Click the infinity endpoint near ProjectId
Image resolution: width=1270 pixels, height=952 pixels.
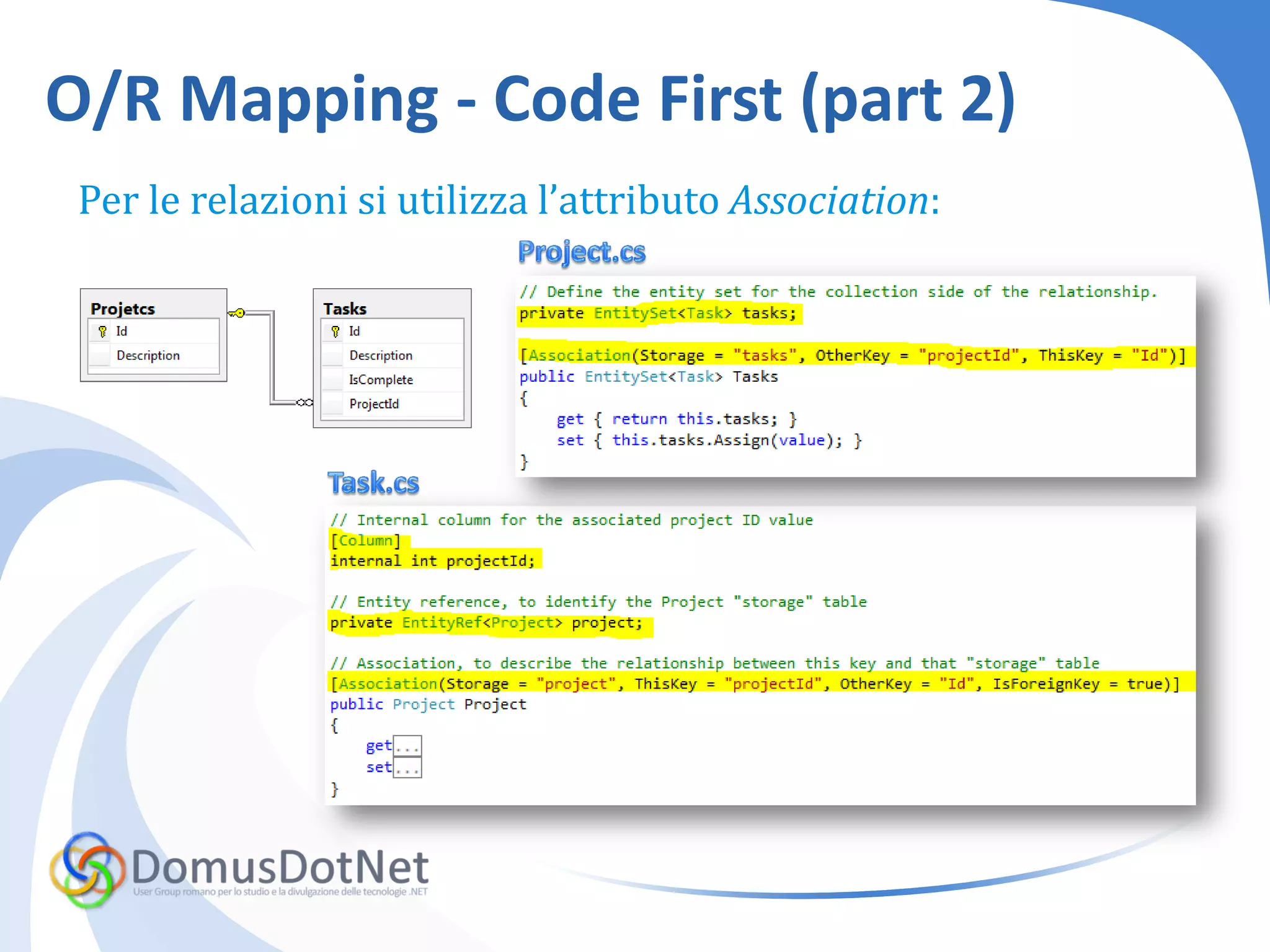click(x=304, y=402)
